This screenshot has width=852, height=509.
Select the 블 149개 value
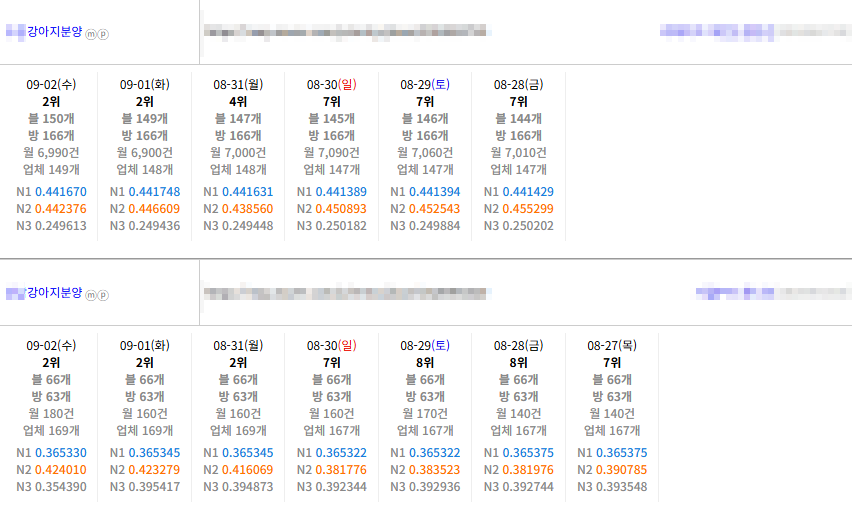click(x=145, y=118)
